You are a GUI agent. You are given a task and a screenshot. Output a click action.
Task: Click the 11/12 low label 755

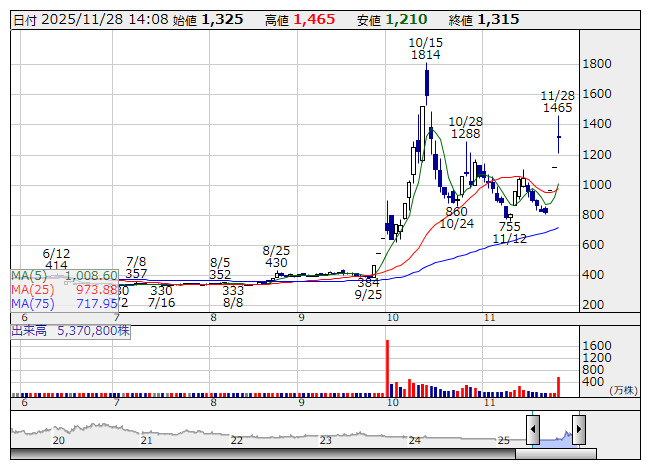click(510, 227)
